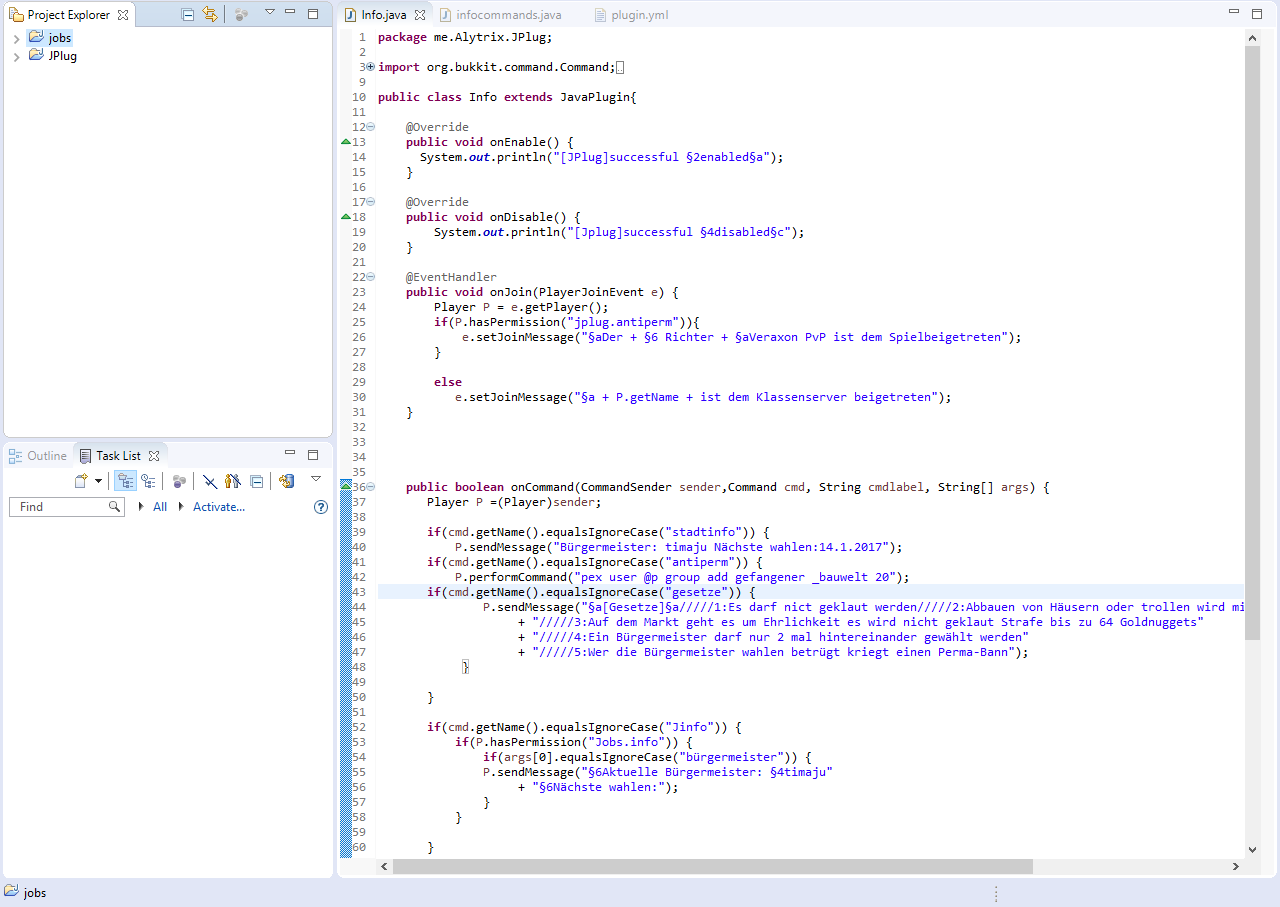Screen dimensions: 1280x907
Task: Open the All working set dropdown
Action: click(x=141, y=507)
